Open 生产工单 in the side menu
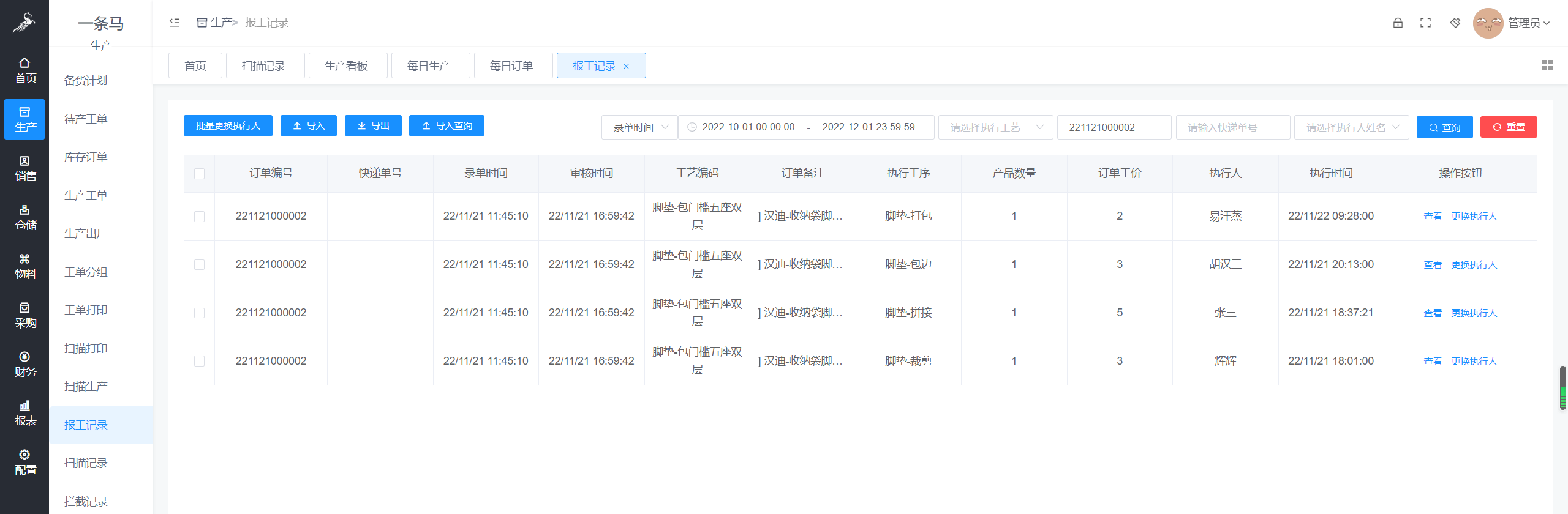The image size is (1568, 514). tap(86, 196)
